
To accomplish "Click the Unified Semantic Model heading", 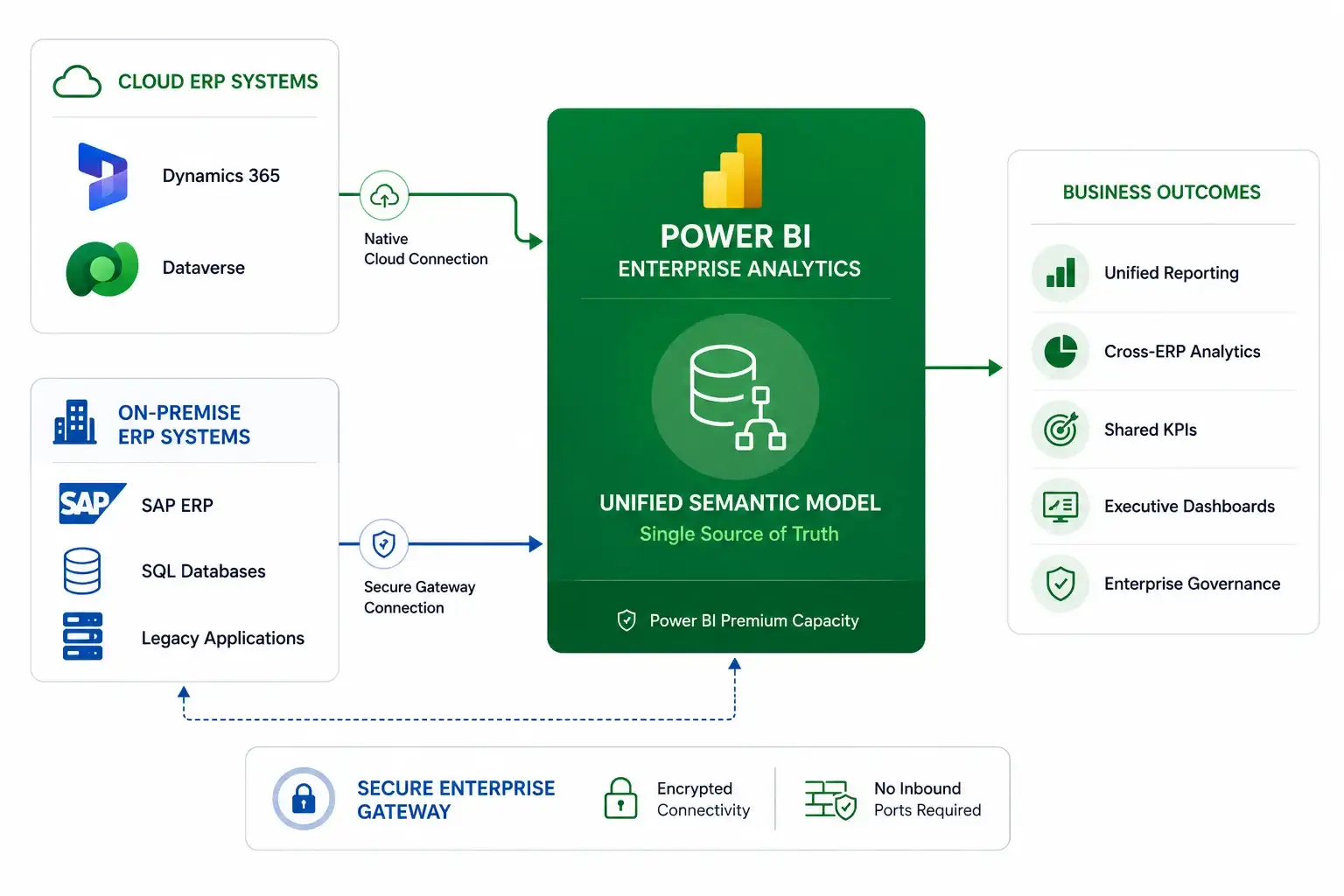I will (740, 503).
